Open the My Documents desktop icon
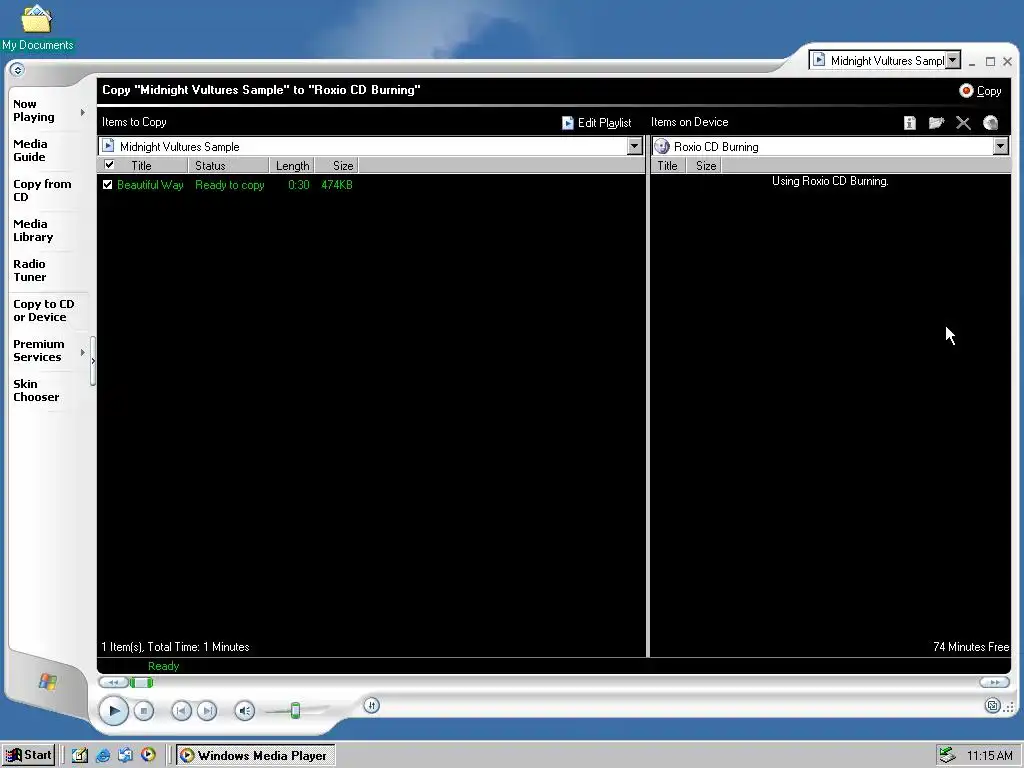 point(37,27)
